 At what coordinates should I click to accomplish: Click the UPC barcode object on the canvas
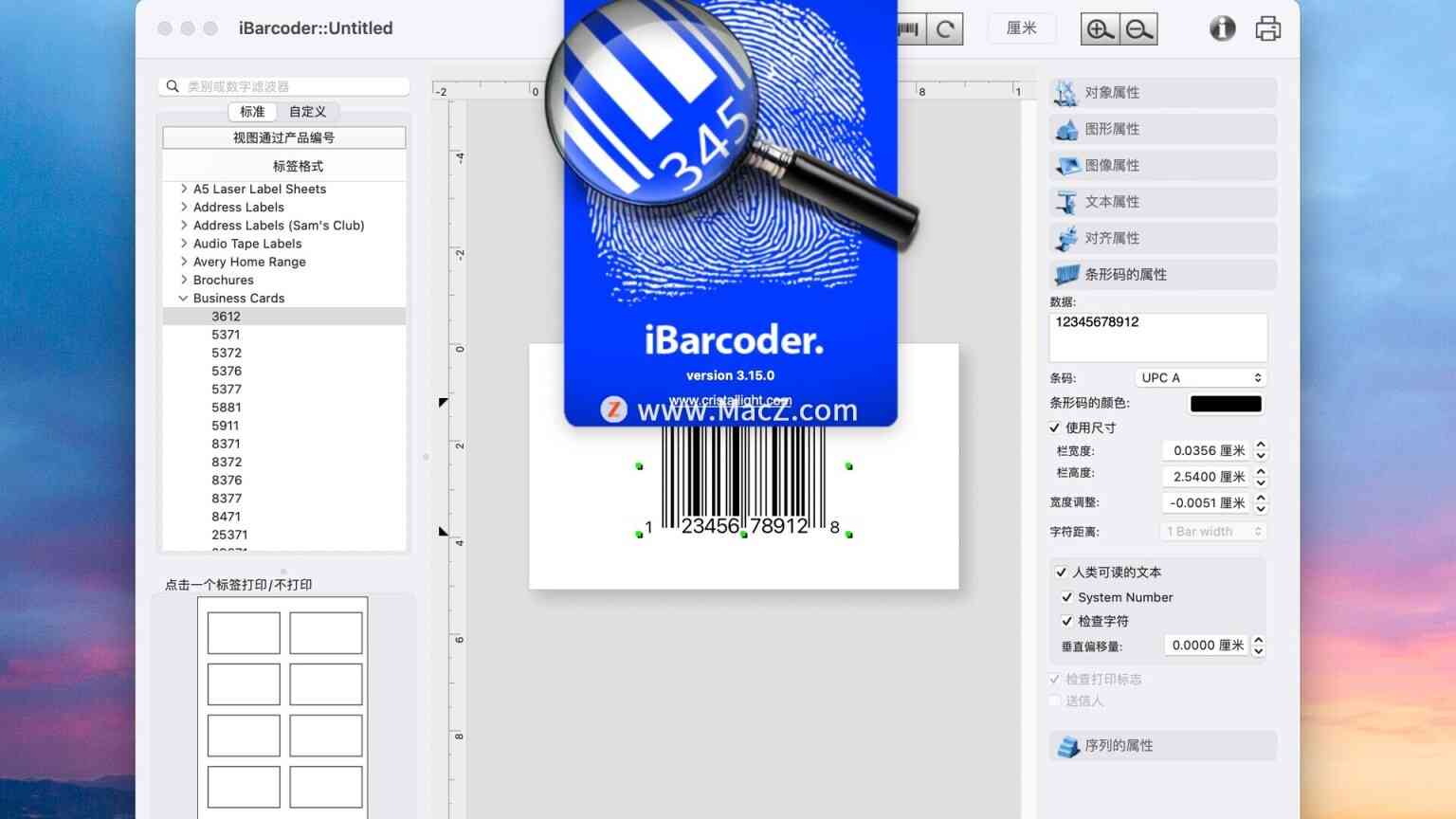(744, 483)
